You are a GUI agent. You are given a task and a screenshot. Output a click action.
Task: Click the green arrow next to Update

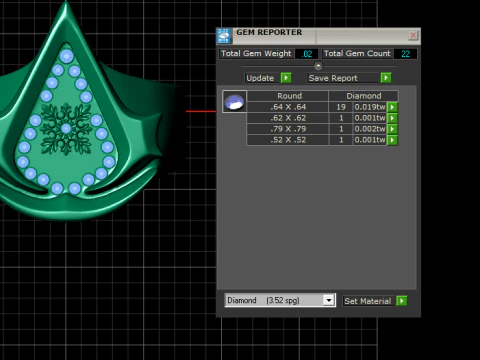(x=286, y=78)
